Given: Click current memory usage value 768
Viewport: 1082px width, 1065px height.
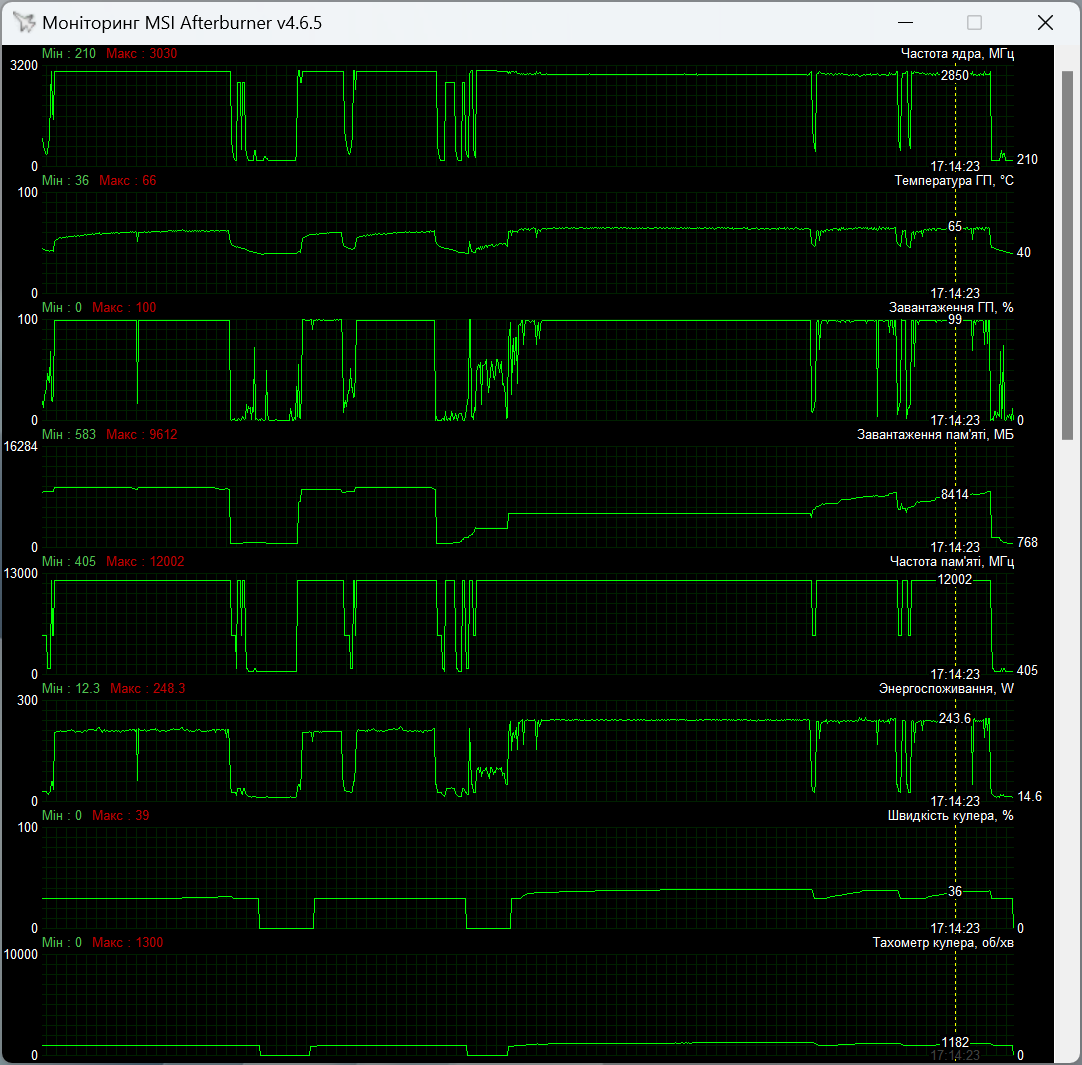Looking at the screenshot, I should (1027, 543).
